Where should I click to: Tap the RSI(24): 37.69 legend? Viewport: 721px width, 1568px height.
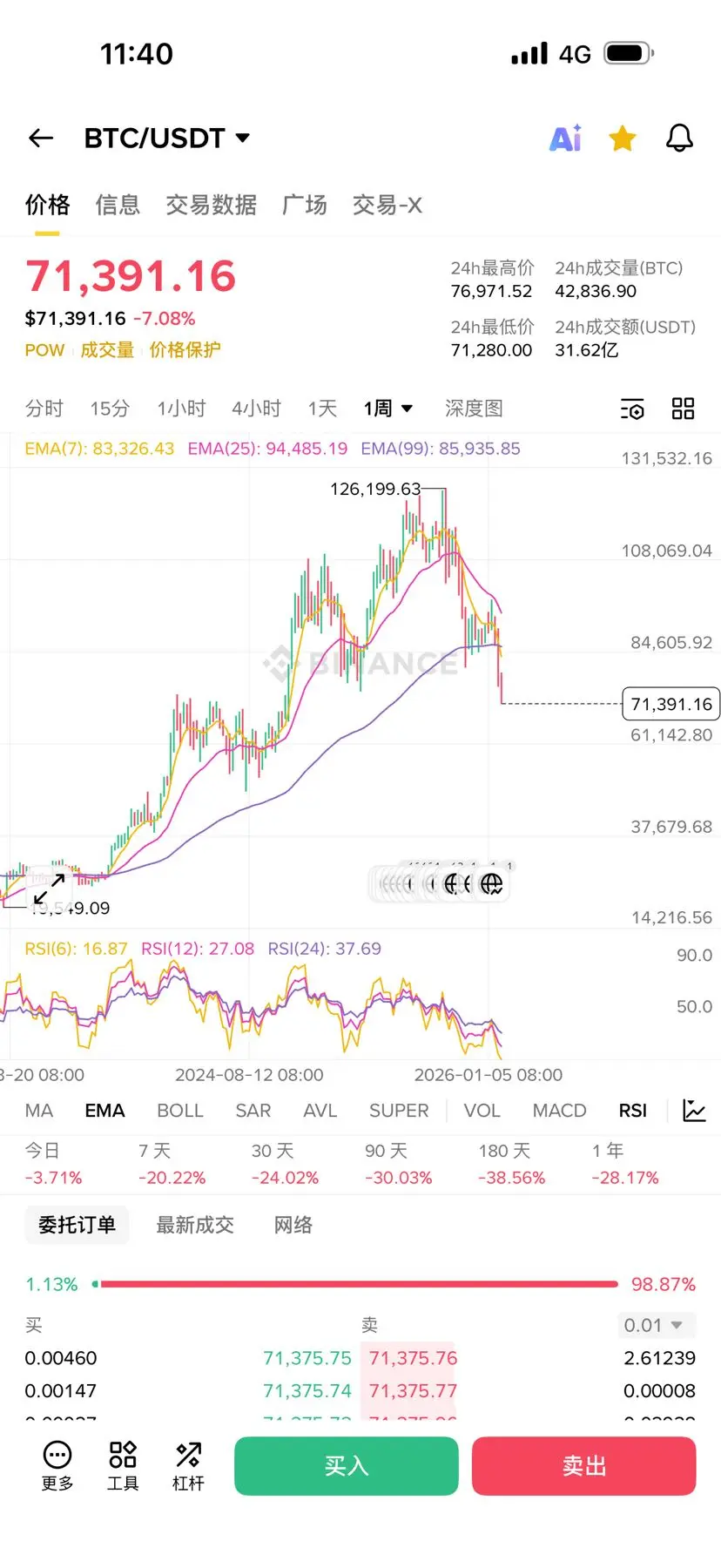point(324,949)
